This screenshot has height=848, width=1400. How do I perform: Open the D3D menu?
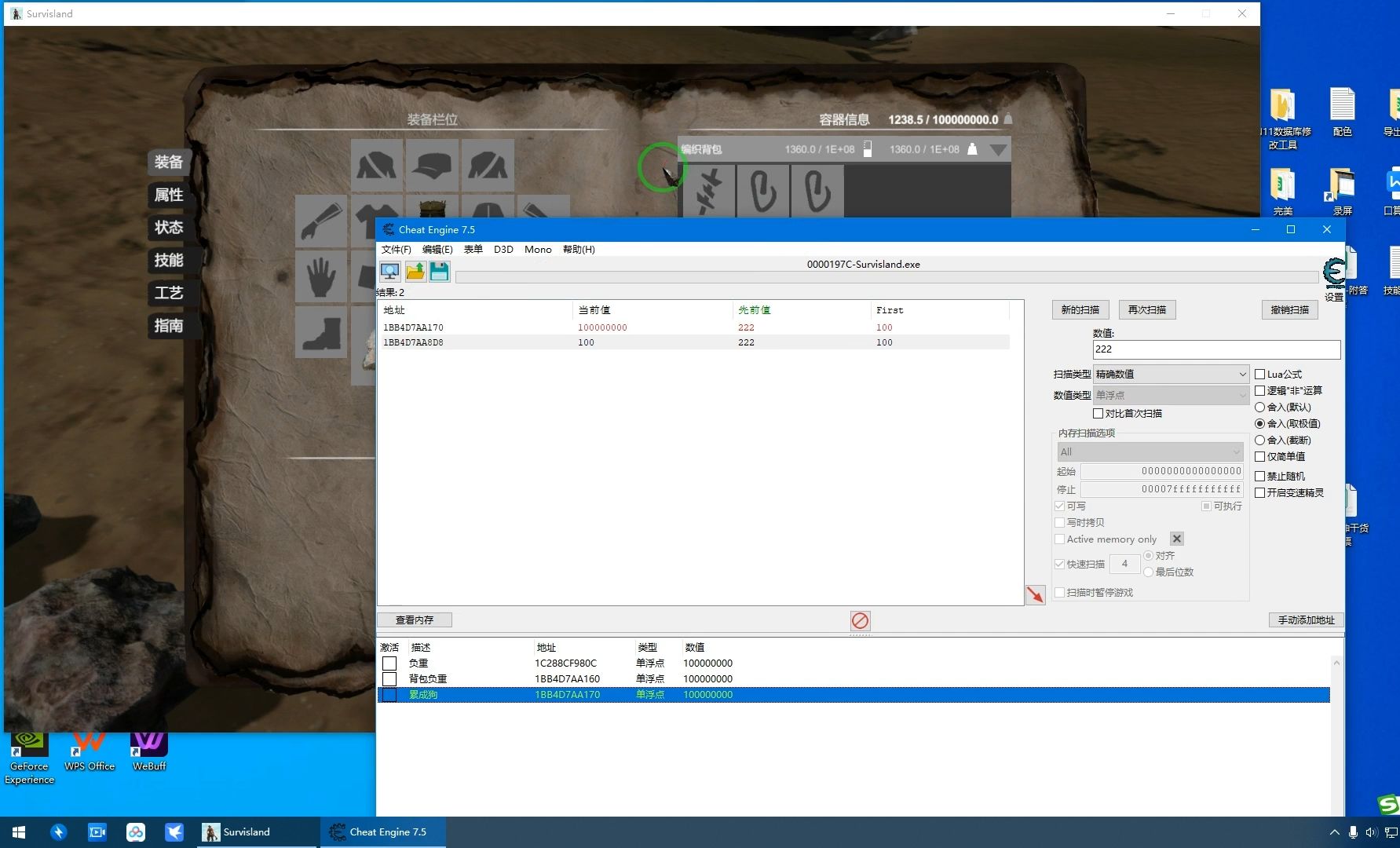pos(503,250)
